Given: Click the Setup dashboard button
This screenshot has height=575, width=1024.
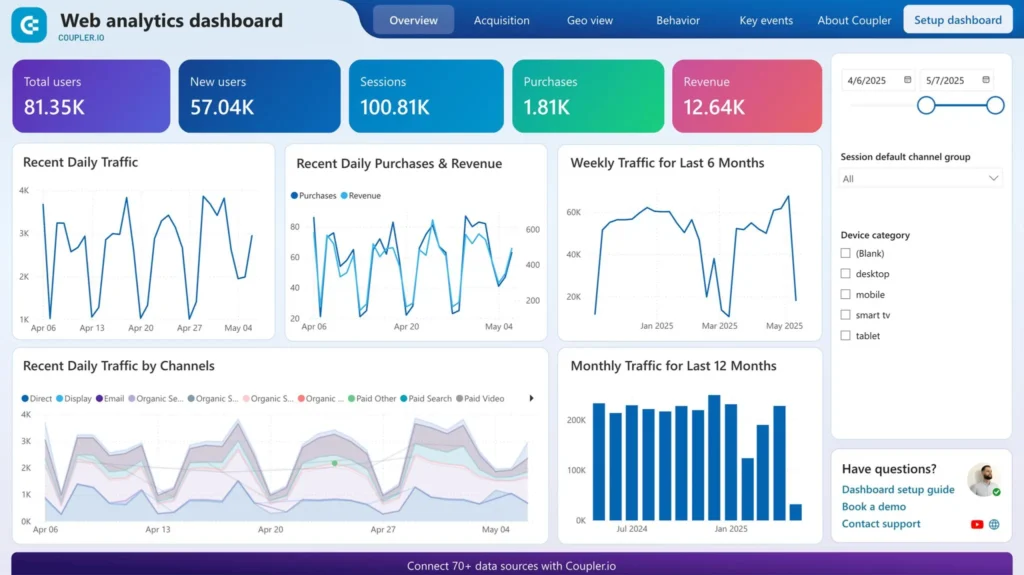Looking at the screenshot, I should pyautogui.click(x=958, y=20).
